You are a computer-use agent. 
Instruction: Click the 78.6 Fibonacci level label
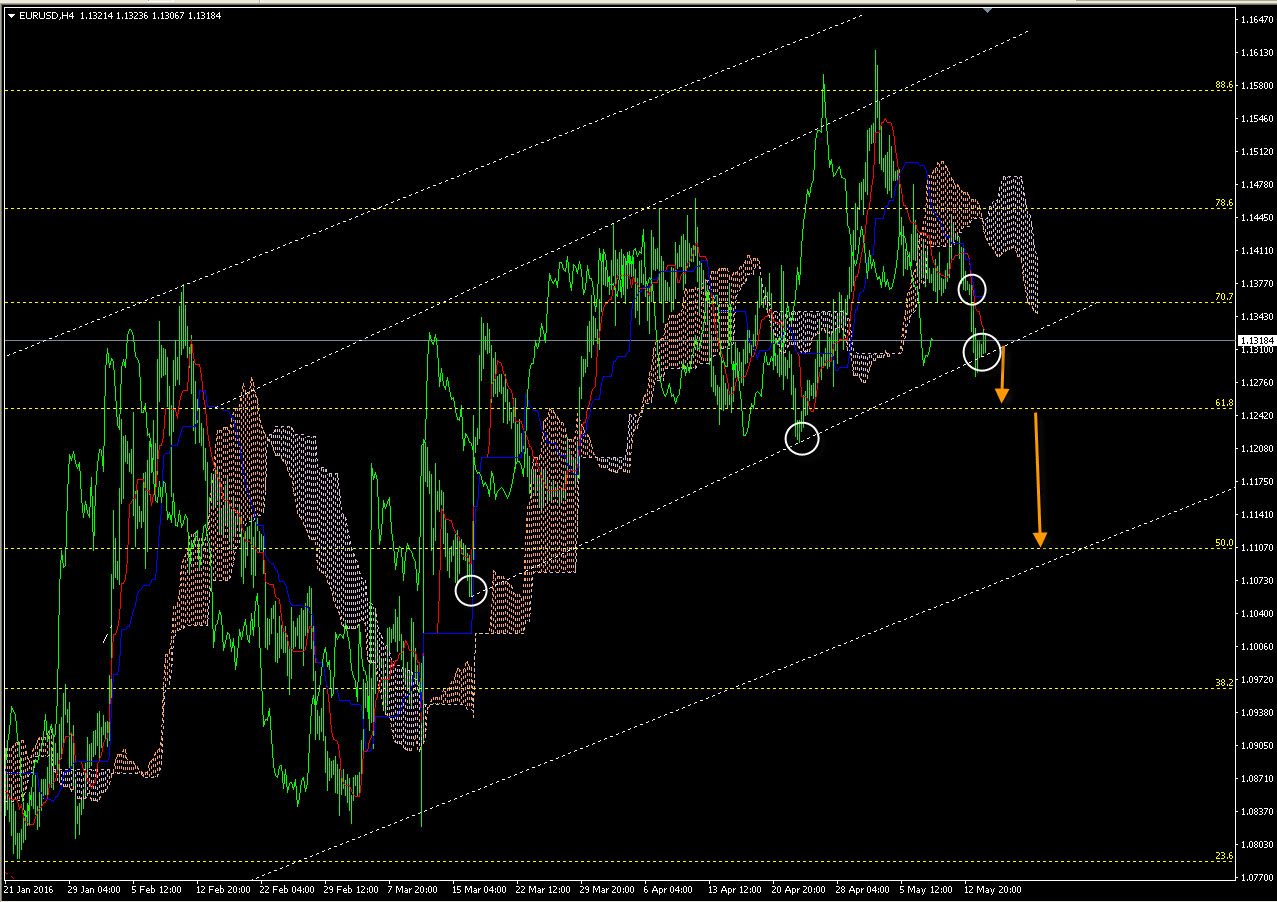click(1223, 203)
